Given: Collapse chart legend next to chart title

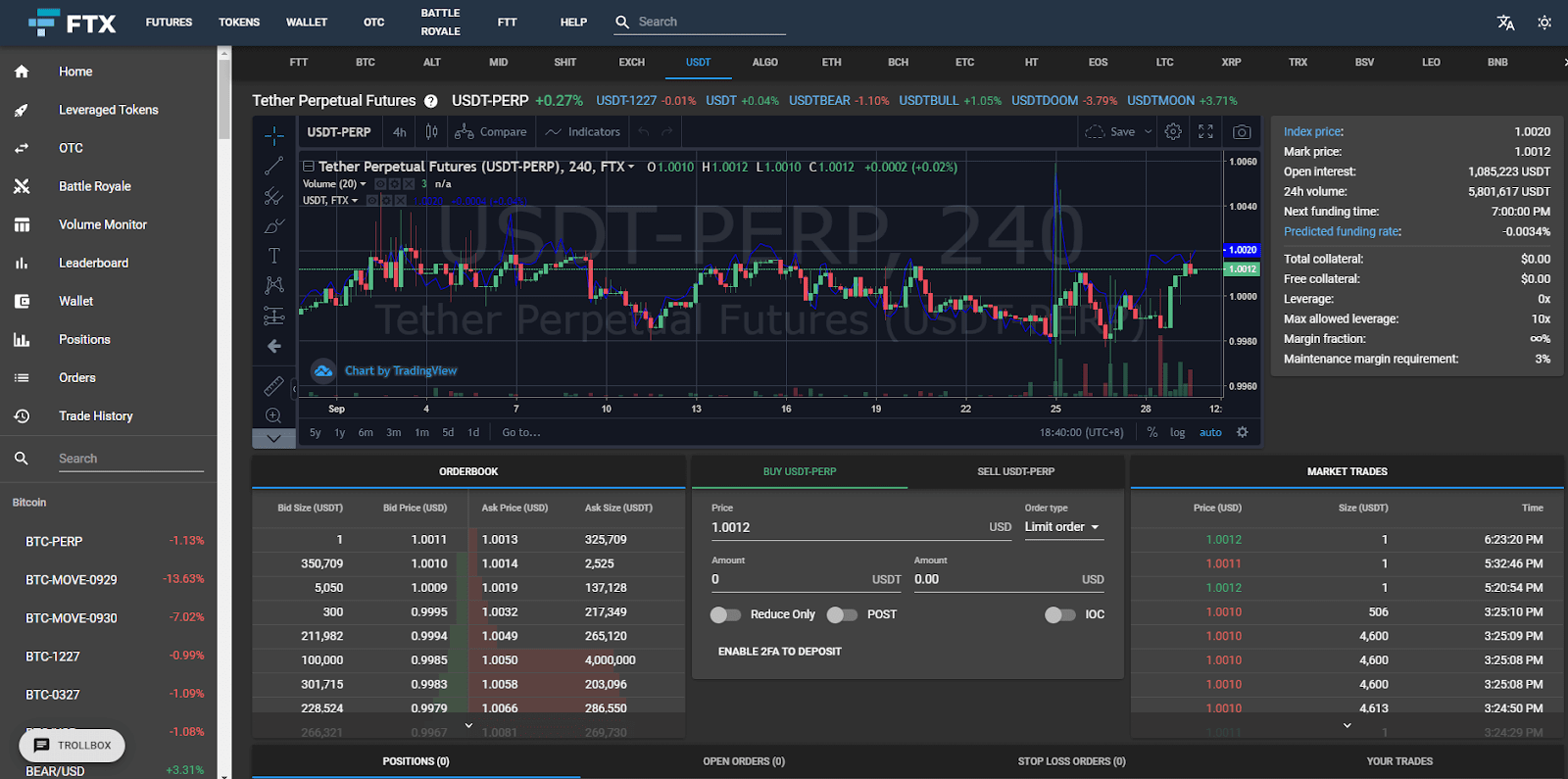Looking at the screenshot, I should click(x=308, y=168).
